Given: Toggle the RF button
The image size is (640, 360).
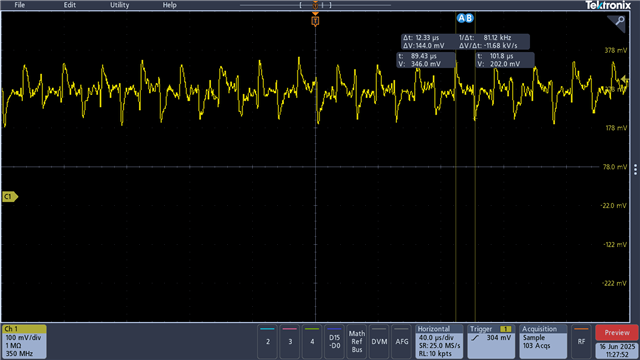Looking at the screenshot, I should coord(581,341).
